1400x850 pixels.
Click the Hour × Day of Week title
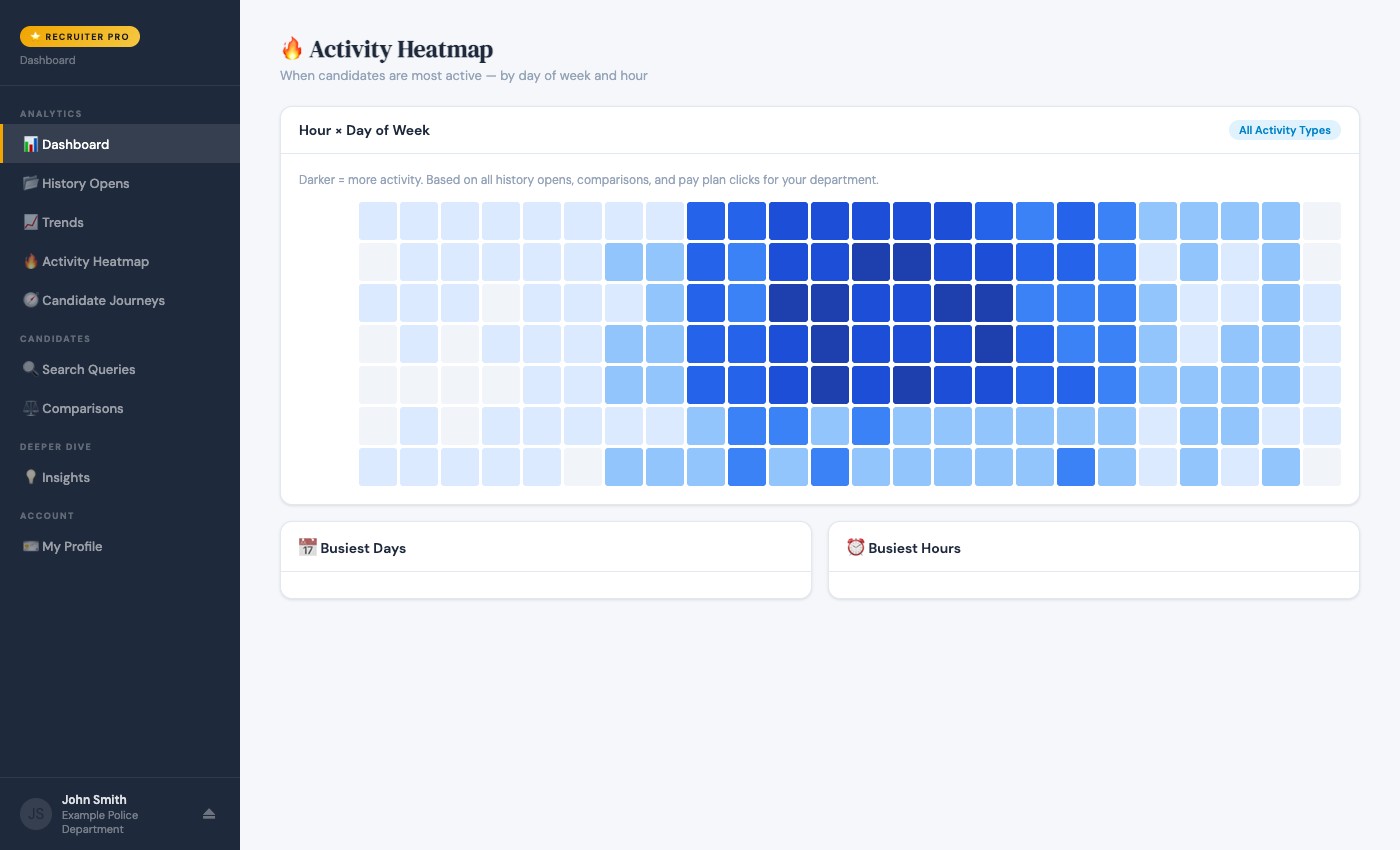click(364, 130)
